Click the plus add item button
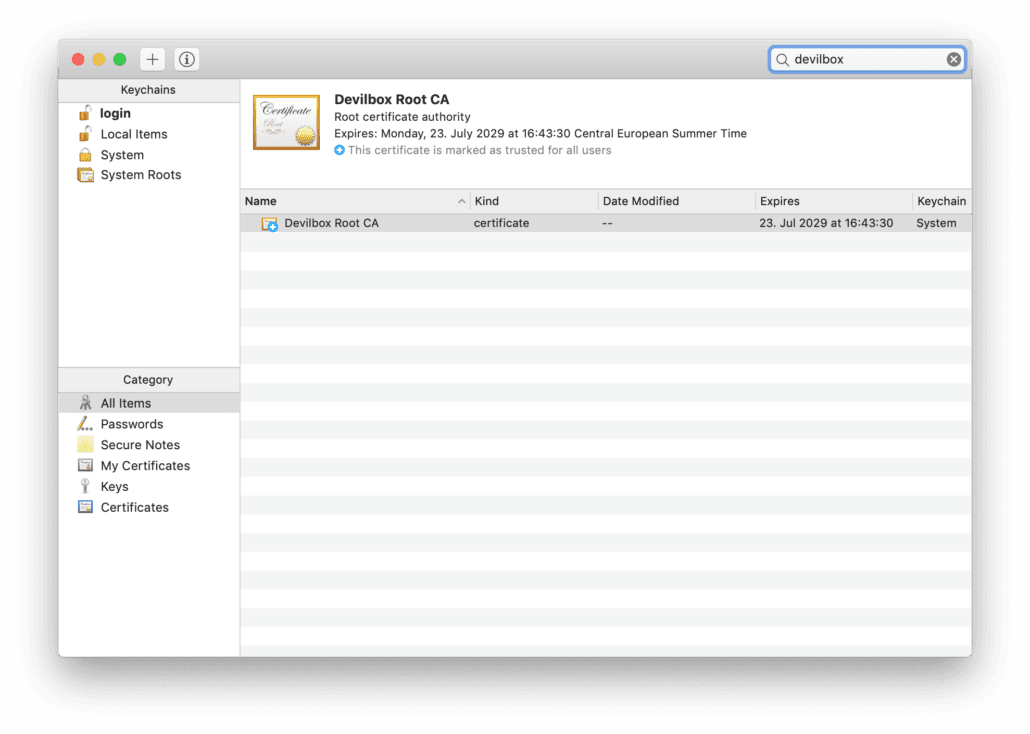The width and height of the screenshot is (1030, 734). point(152,60)
